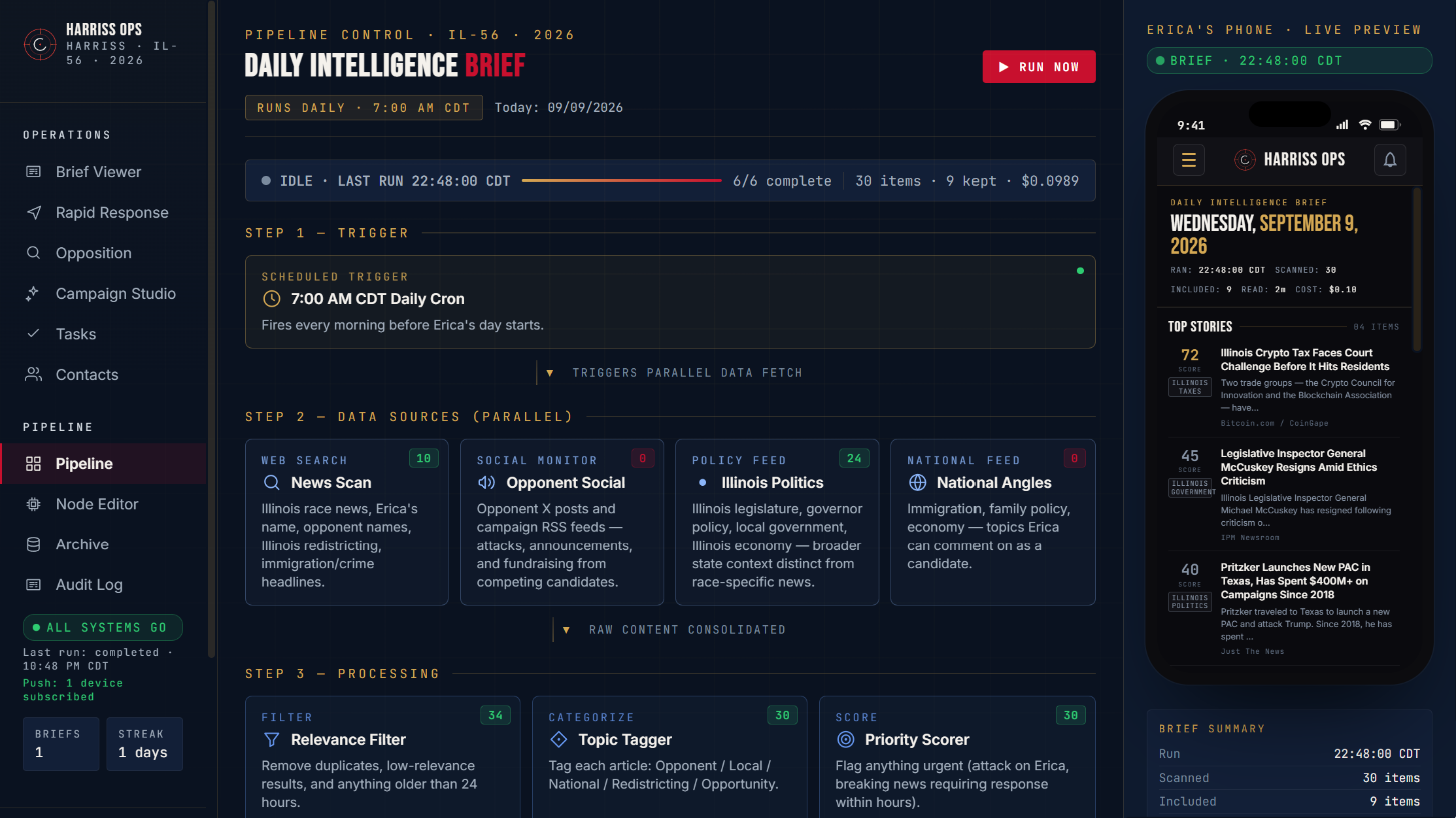Open the Rapid Response page
Screen dimensions: 1456x818
(x=103, y=213)
